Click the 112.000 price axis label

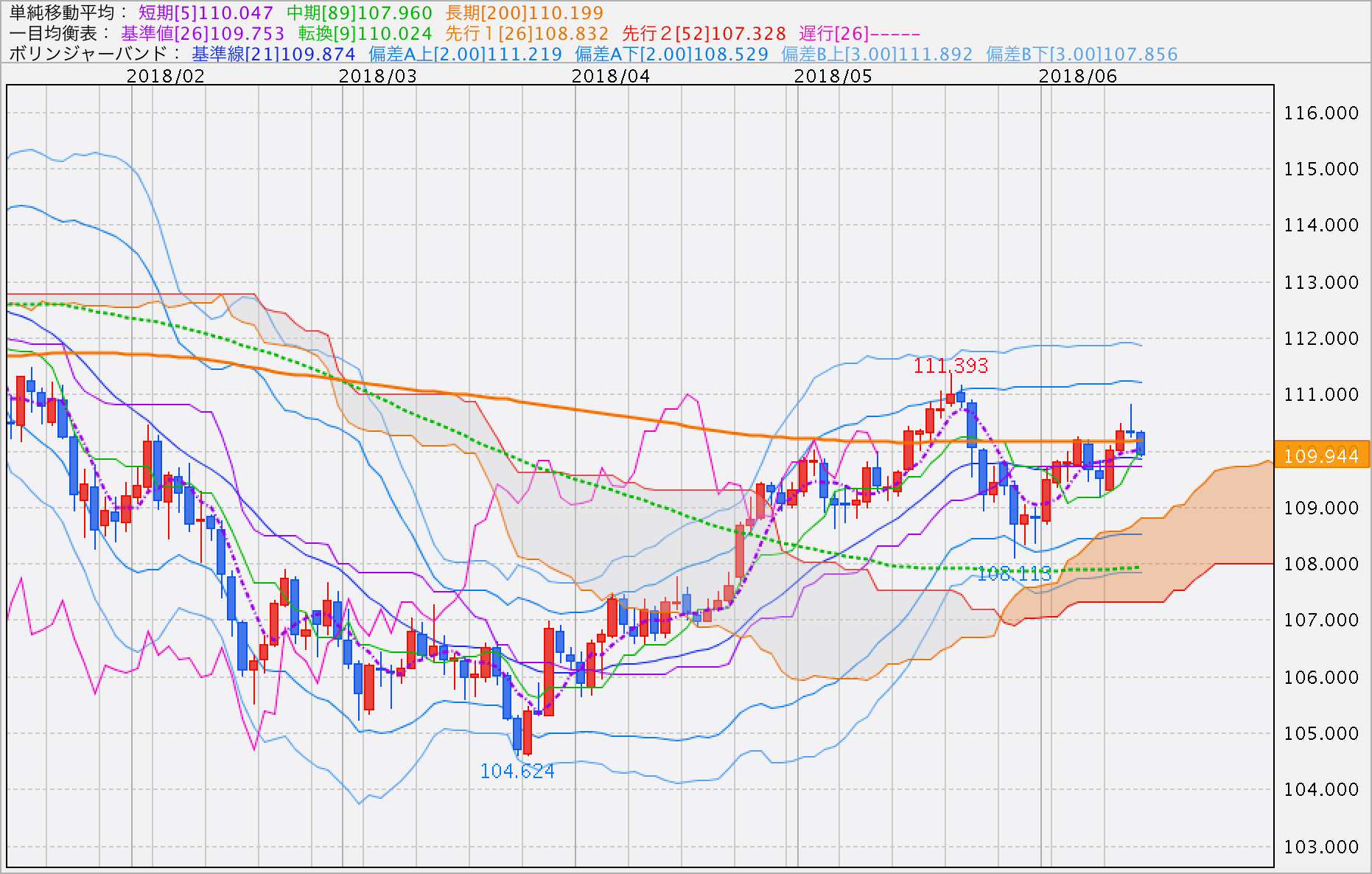1321,338
